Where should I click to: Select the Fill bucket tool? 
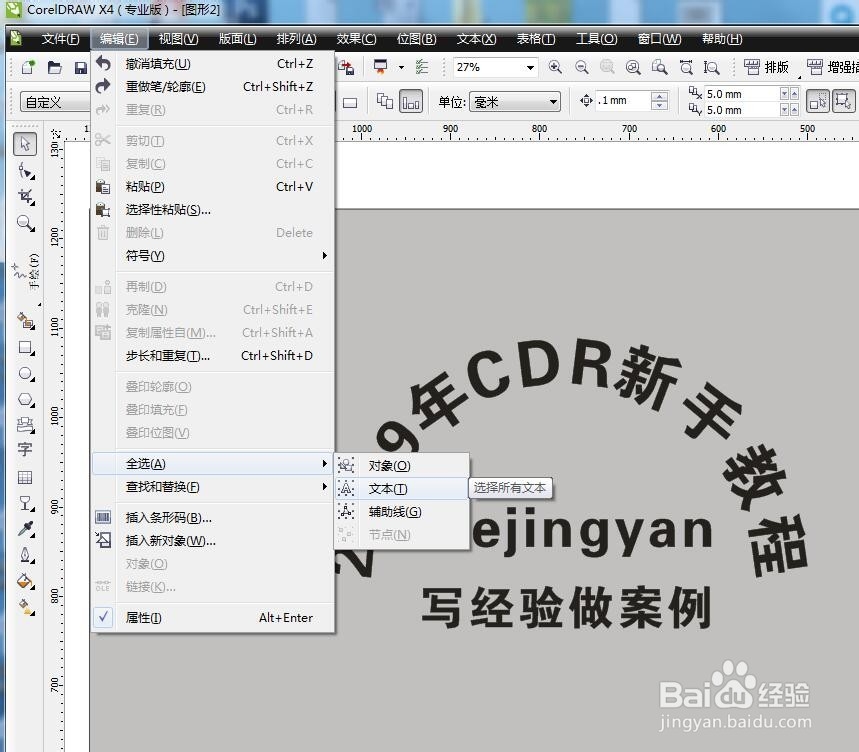[x=25, y=581]
